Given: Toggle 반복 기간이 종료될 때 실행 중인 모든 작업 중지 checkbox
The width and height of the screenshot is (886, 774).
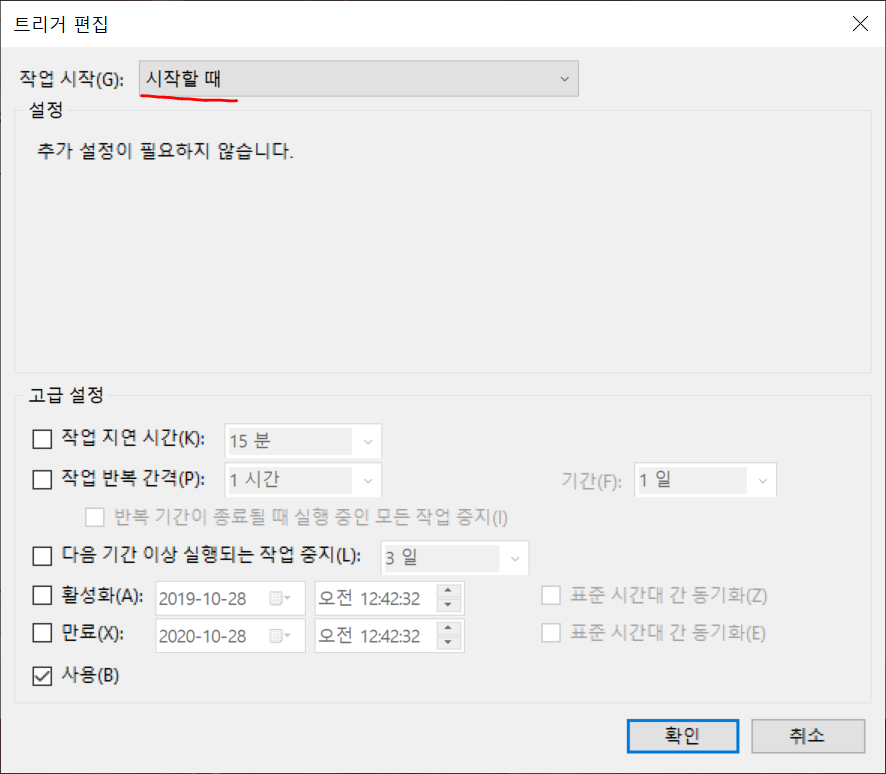Looking at the screenshot, I should click(94, 517).
